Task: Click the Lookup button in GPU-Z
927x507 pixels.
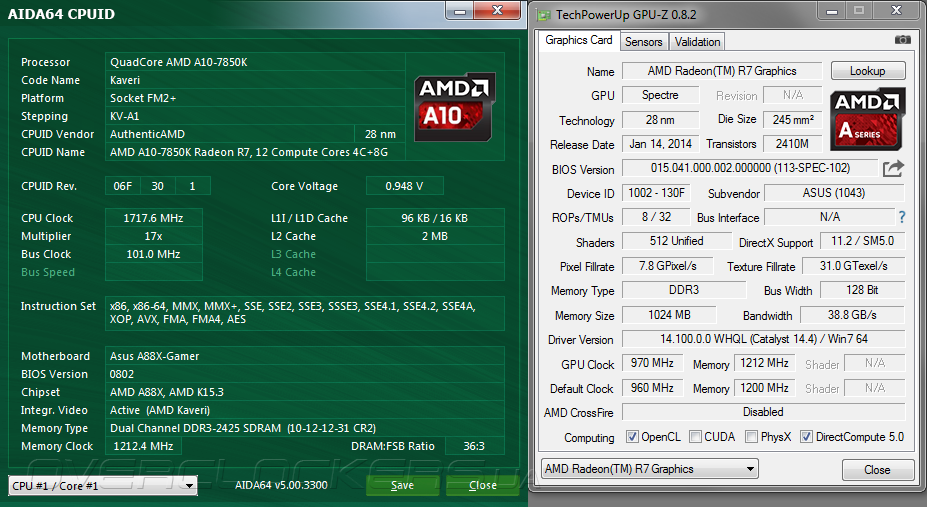Action: coord(868,71)
